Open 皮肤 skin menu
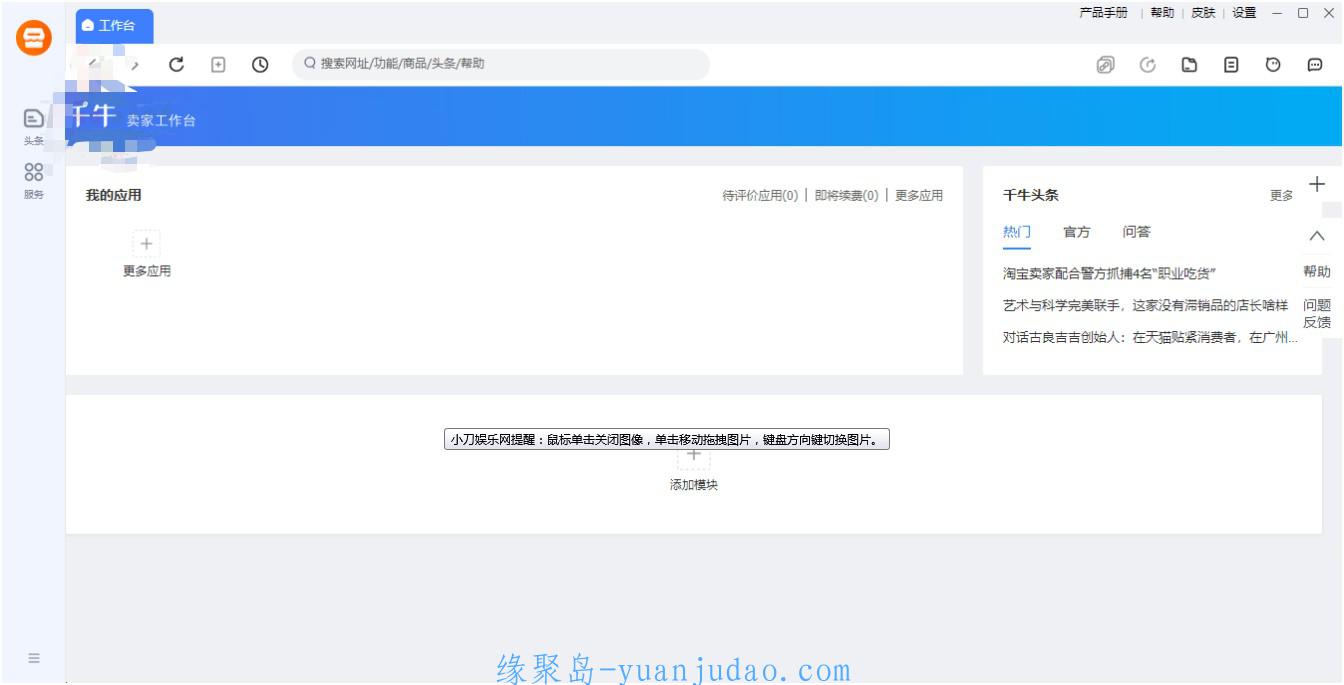1344x685 pixels. (1203, 13)
